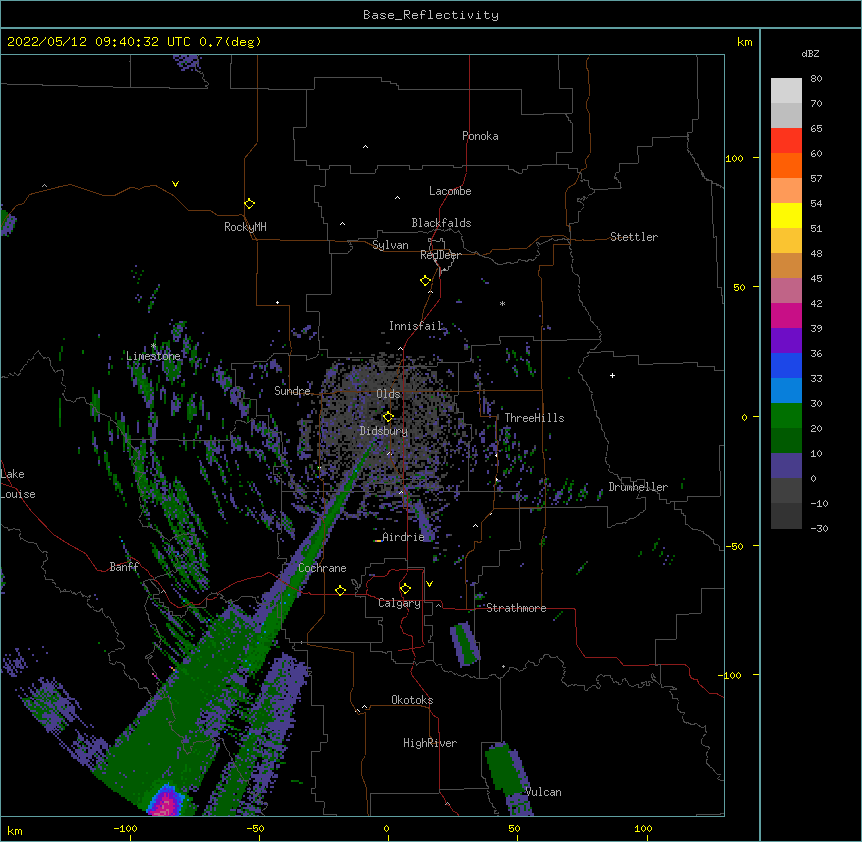
Task: Click the Airdrie city label
Action: 403,537
